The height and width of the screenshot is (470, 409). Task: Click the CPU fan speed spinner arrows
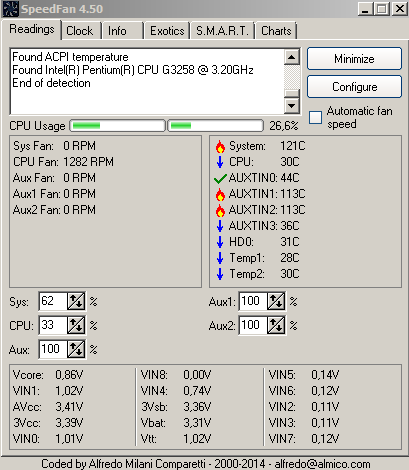[x=76, y=325]
